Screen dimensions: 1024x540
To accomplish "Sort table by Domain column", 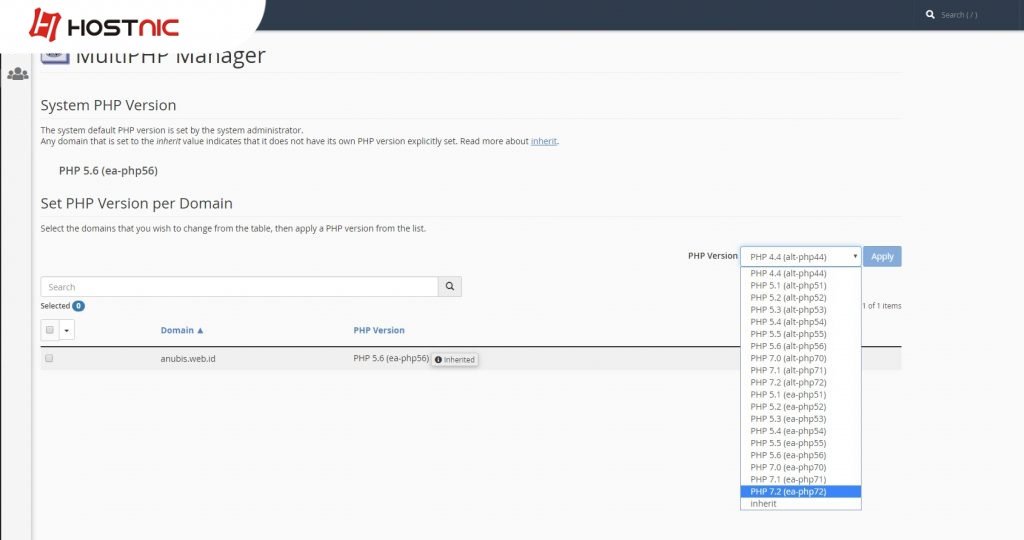I will click(182, 330).
